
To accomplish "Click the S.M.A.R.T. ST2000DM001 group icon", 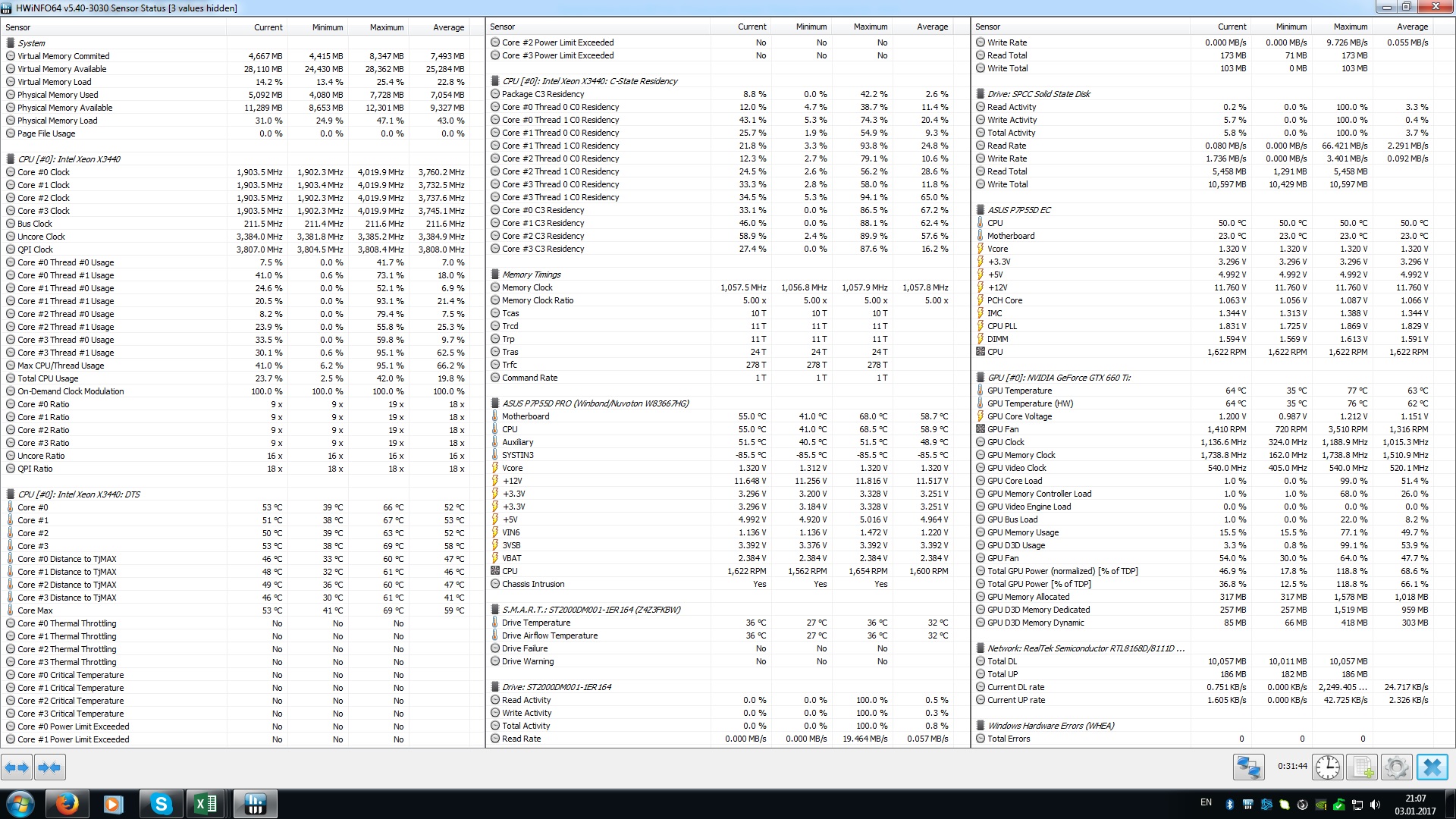I will pyautogui.click(x=495, y=610).
